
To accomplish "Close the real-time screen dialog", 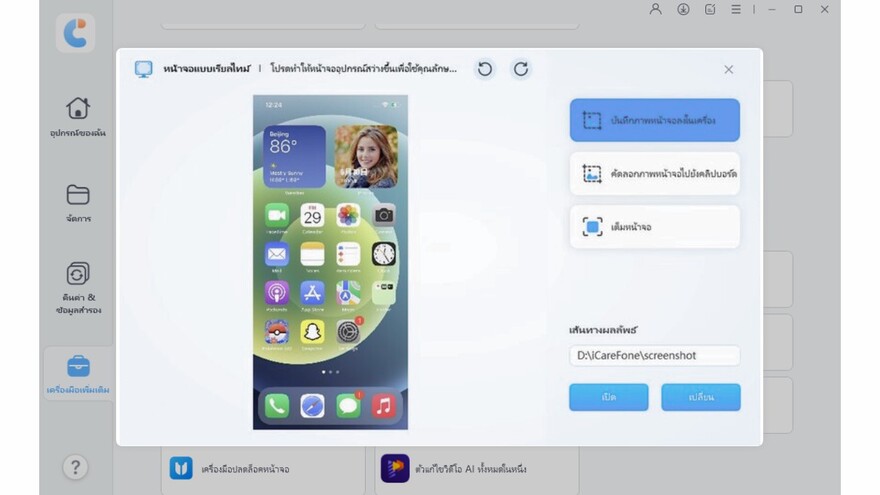I will click(728, 69).
